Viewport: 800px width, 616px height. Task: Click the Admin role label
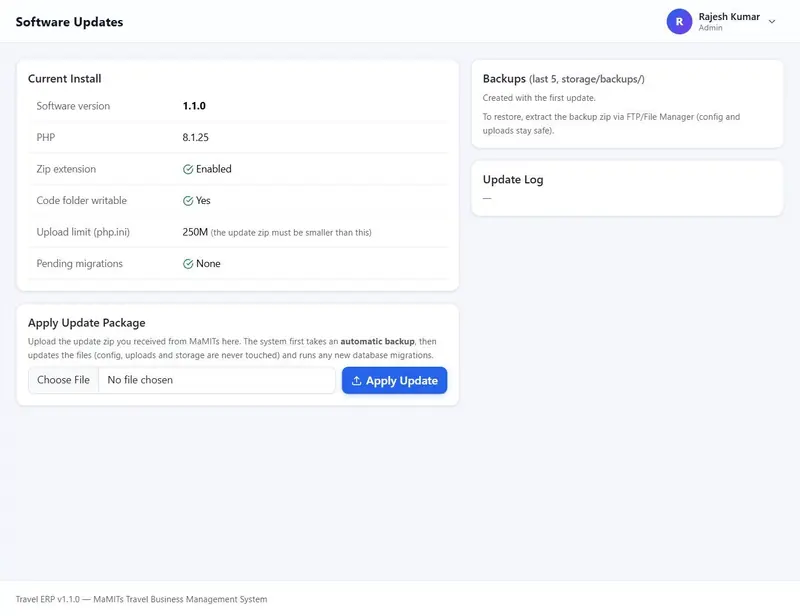(x=710, y=28)
